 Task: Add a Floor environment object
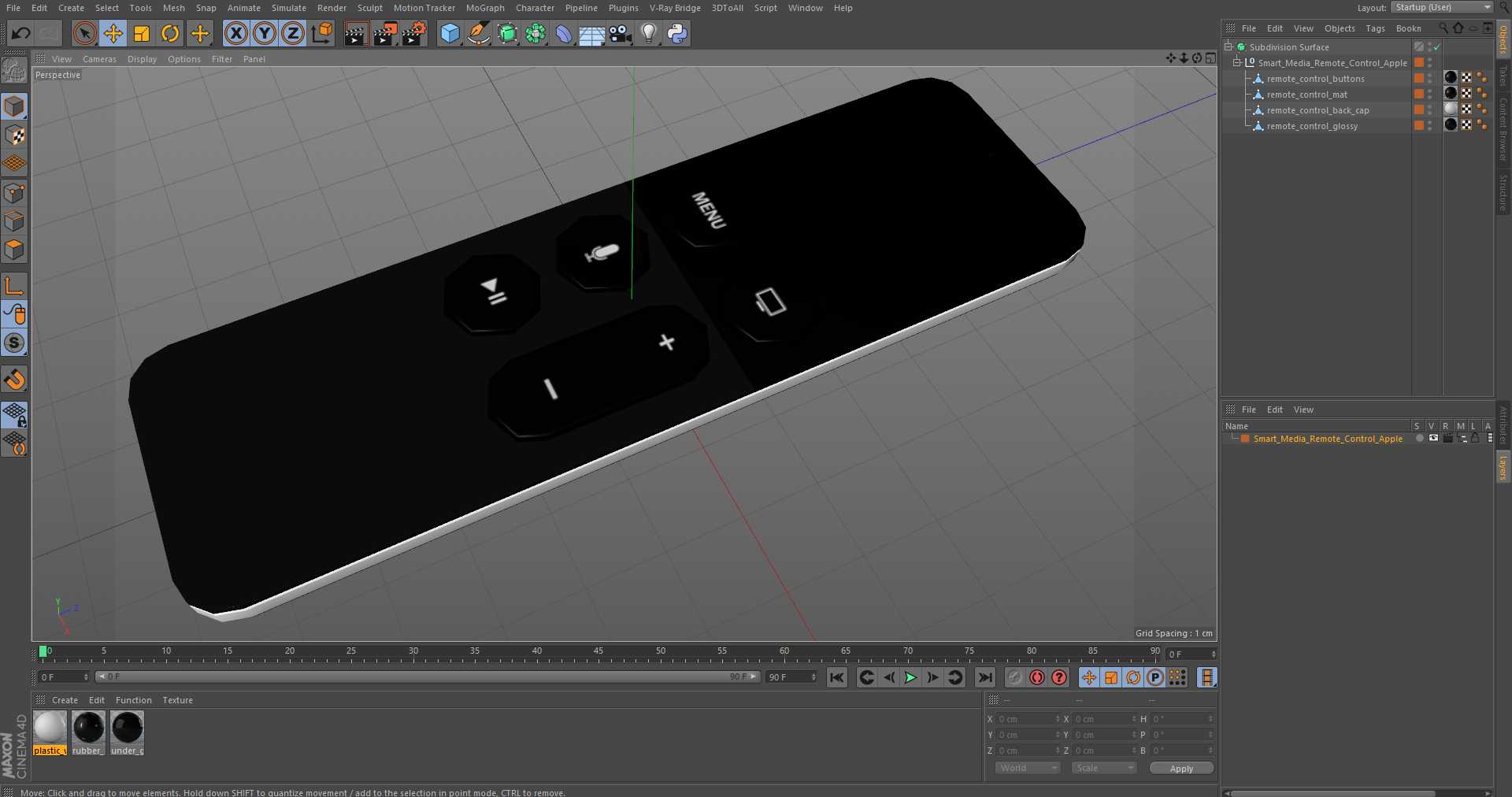(592, 33)
